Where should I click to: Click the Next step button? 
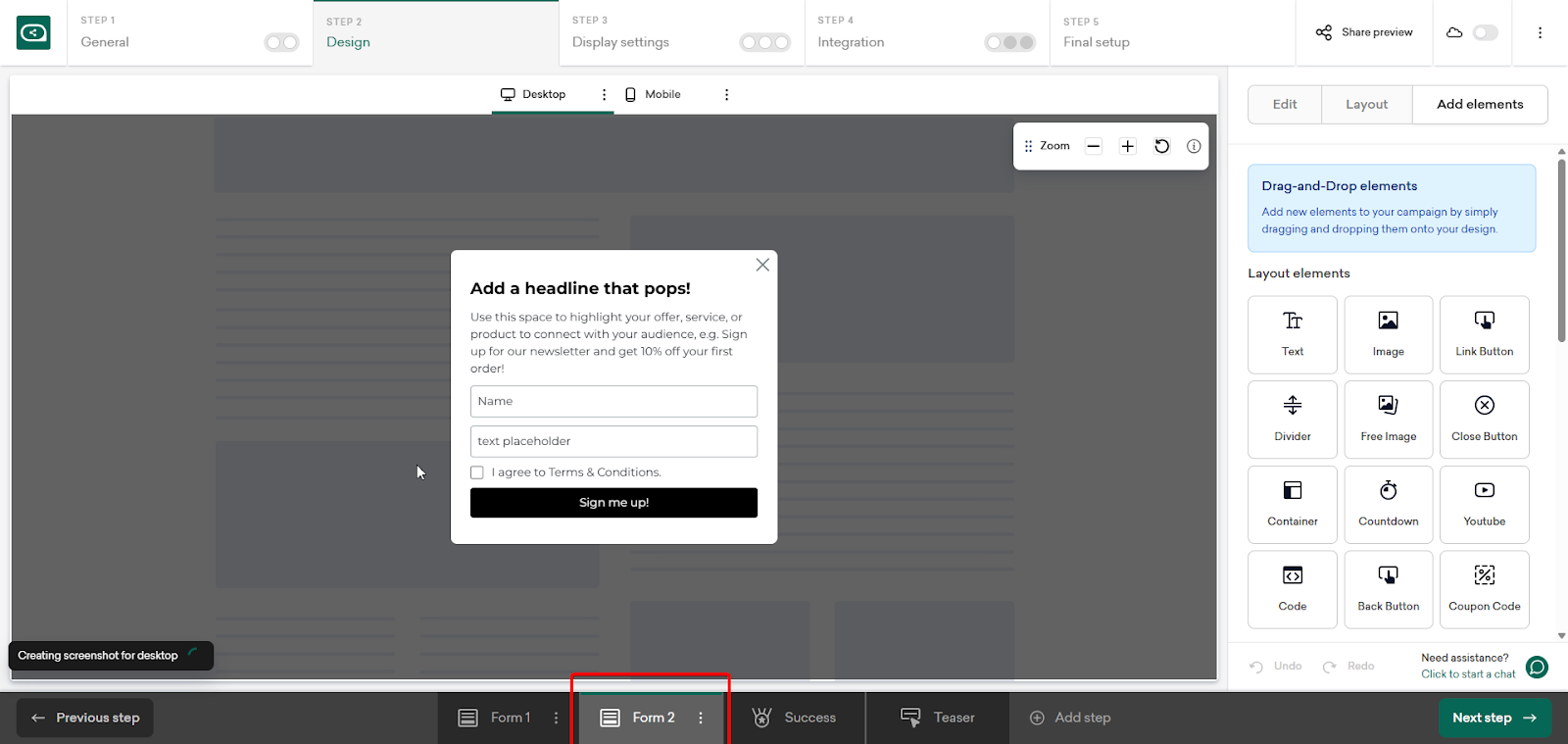(1494, 718)
